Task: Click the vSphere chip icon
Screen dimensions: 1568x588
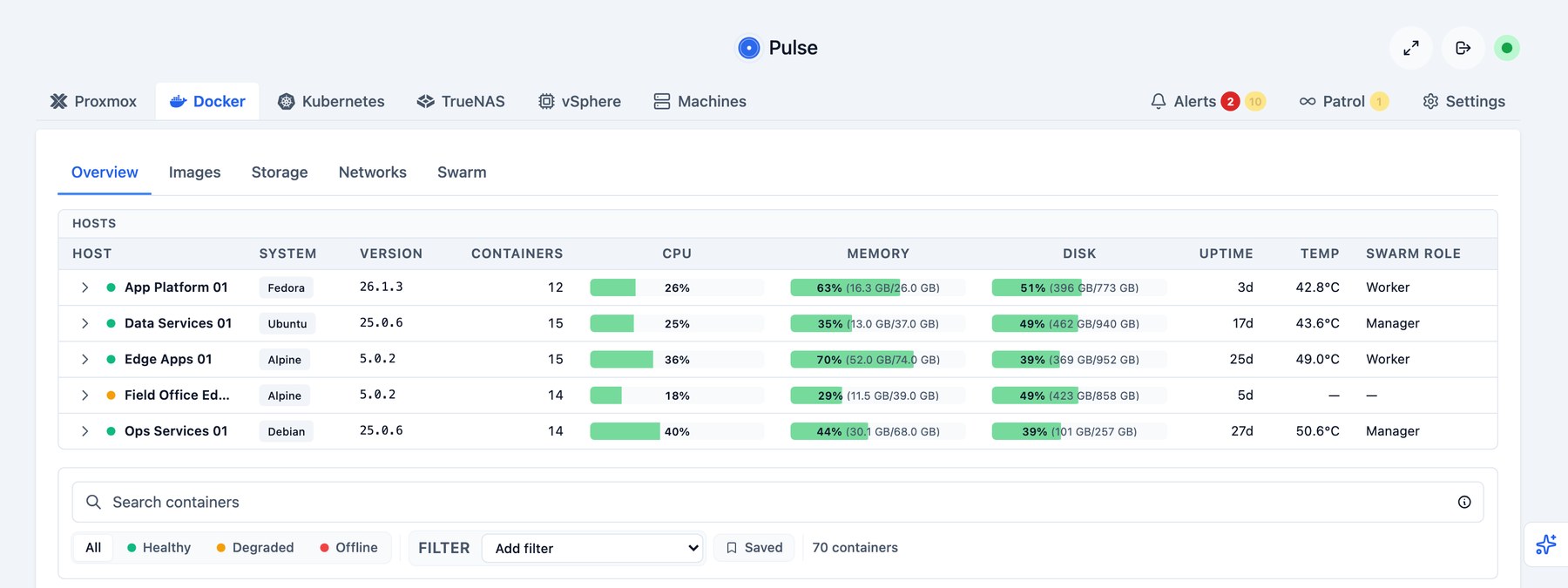Action: (546, 102)
